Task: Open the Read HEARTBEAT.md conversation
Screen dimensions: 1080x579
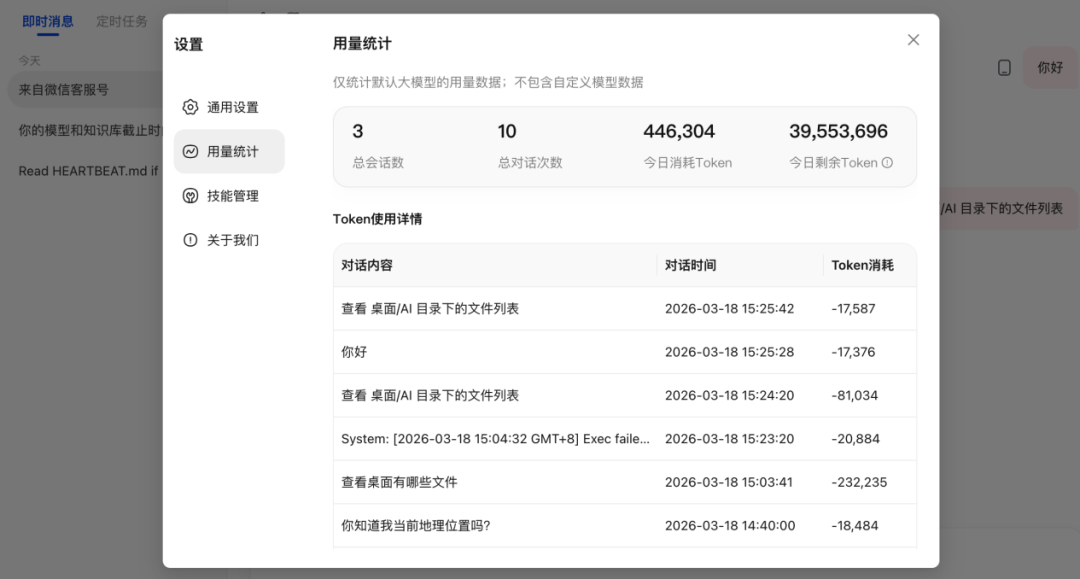Action: click(88, 171)
